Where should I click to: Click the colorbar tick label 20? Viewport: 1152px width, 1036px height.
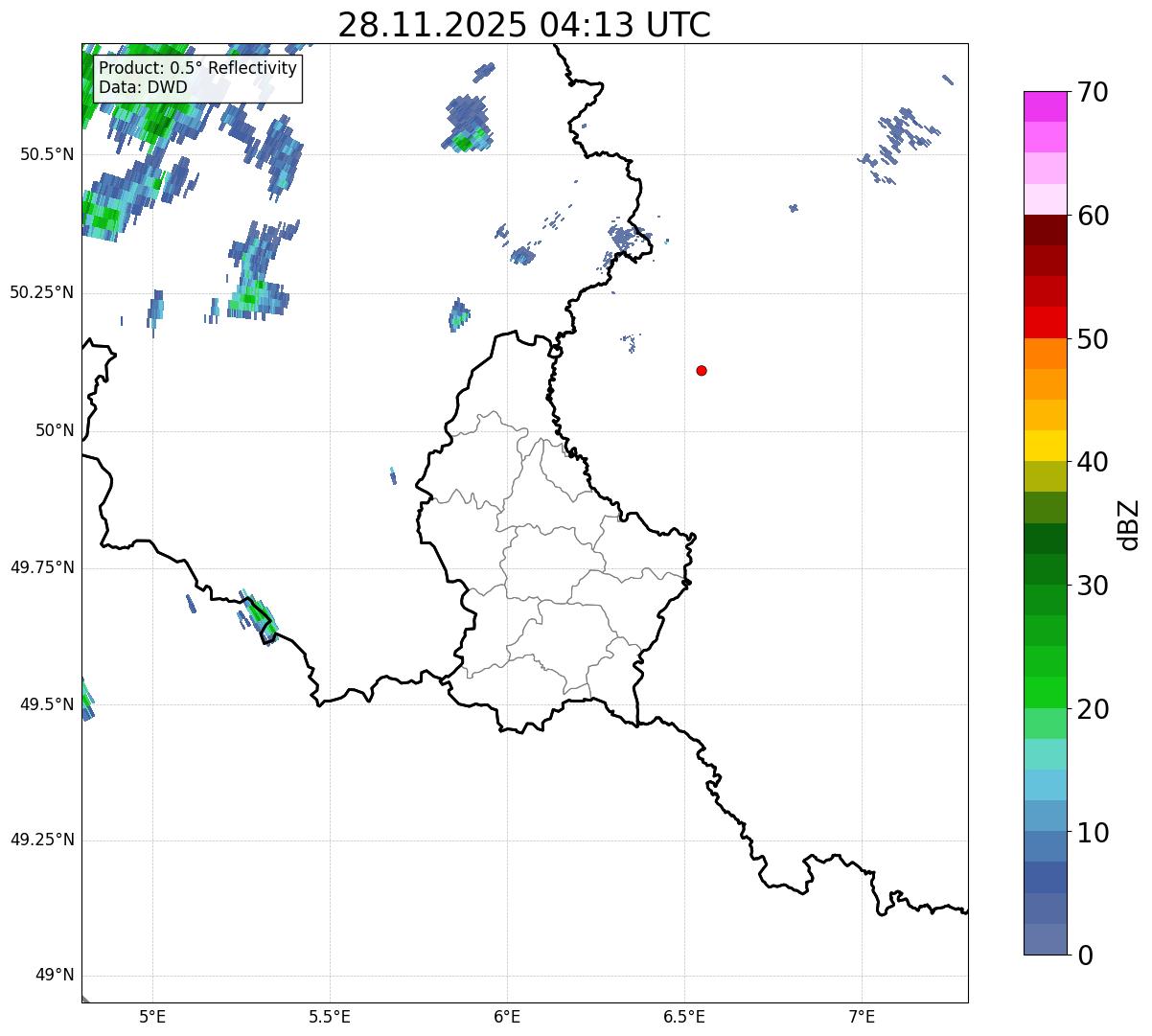point(1092,709)
